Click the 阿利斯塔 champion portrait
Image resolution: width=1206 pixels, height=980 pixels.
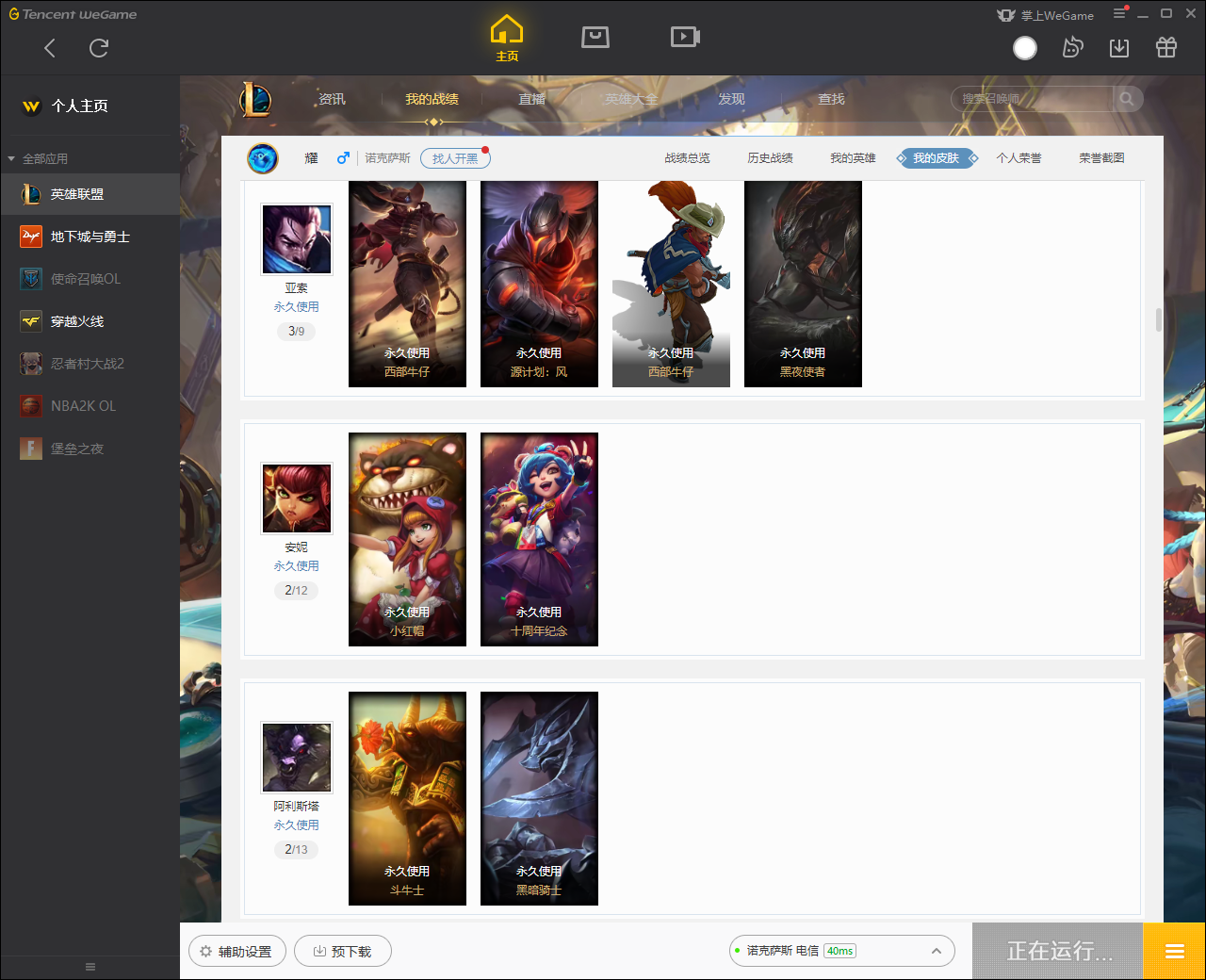click(x=297, y=758)
